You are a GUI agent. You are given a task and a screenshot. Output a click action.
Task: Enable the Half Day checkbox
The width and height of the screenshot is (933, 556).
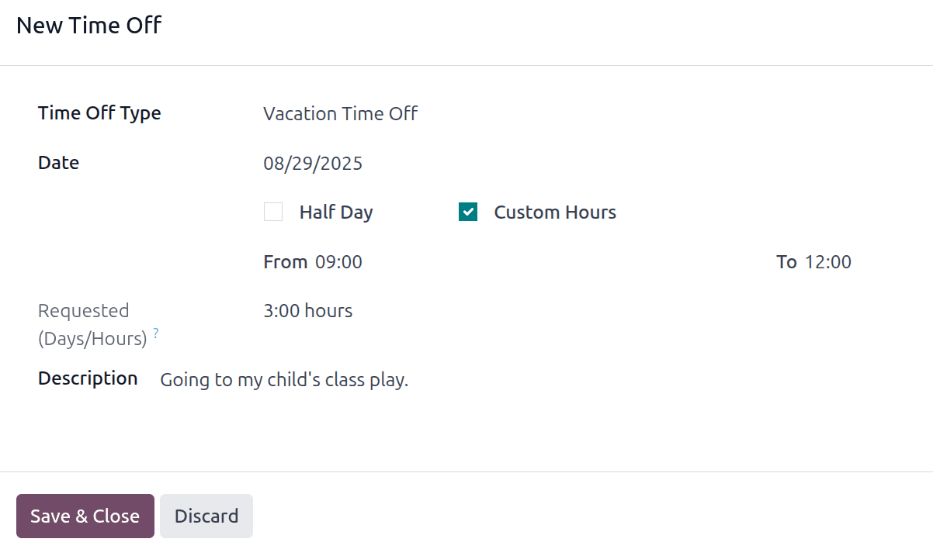[x=273, y=212]
